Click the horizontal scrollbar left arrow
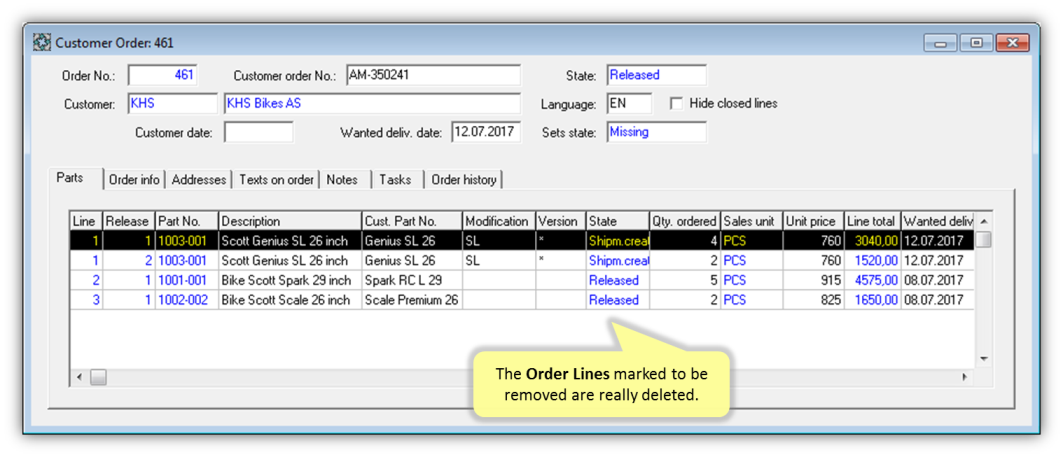Viewport: 1063px width, 457px height. (x=79, y=377)
